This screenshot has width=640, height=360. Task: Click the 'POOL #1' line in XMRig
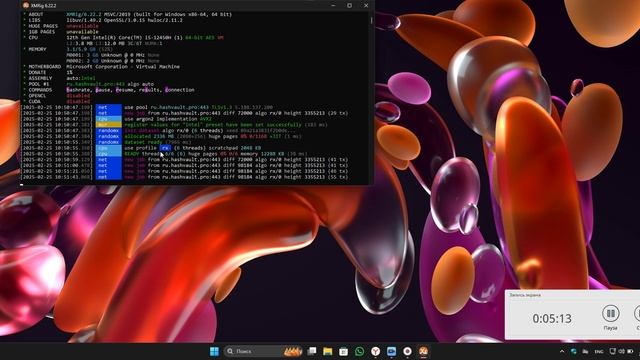[x=89, y=84]
